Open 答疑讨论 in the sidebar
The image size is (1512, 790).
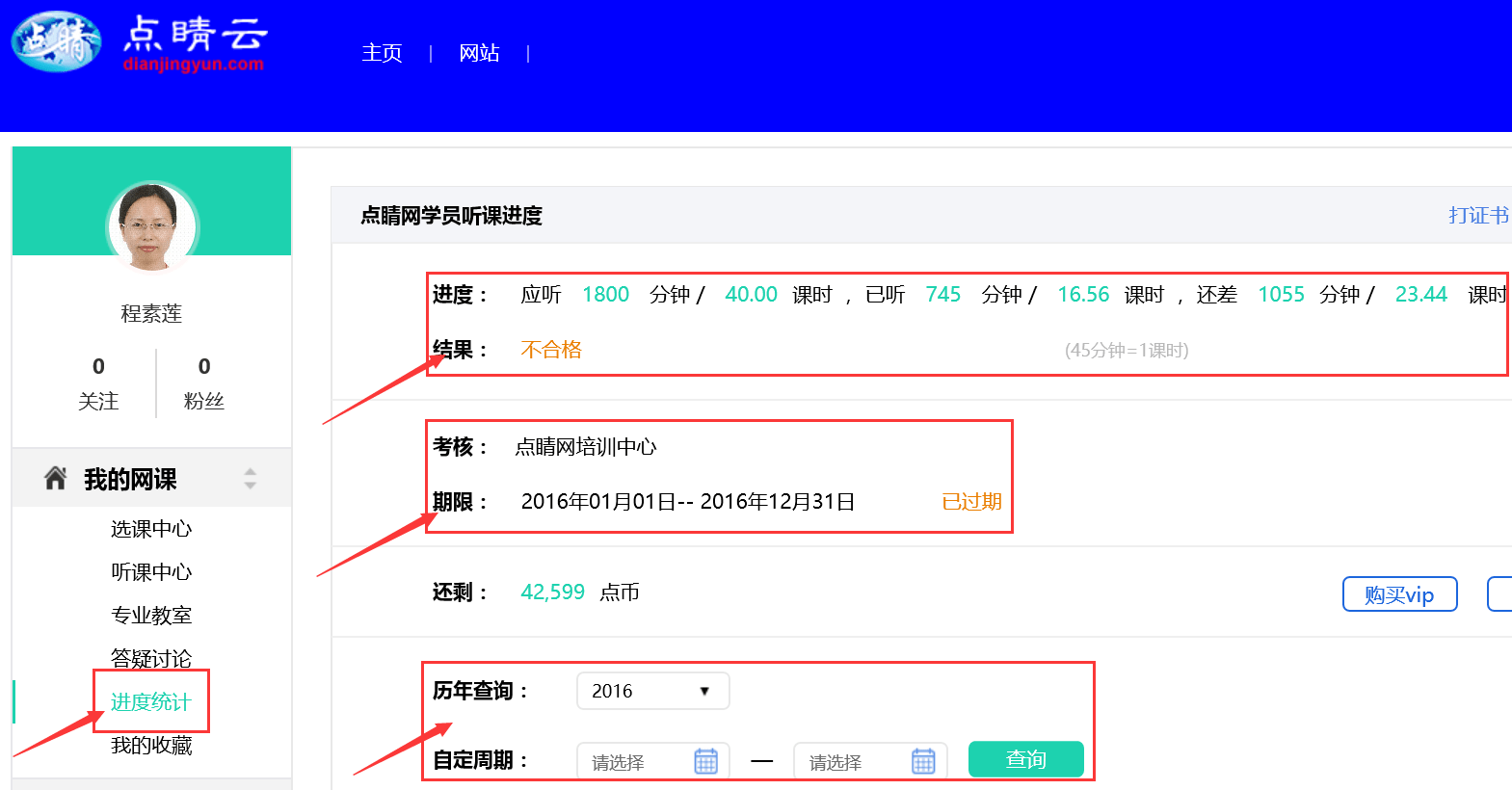[151, 659]
